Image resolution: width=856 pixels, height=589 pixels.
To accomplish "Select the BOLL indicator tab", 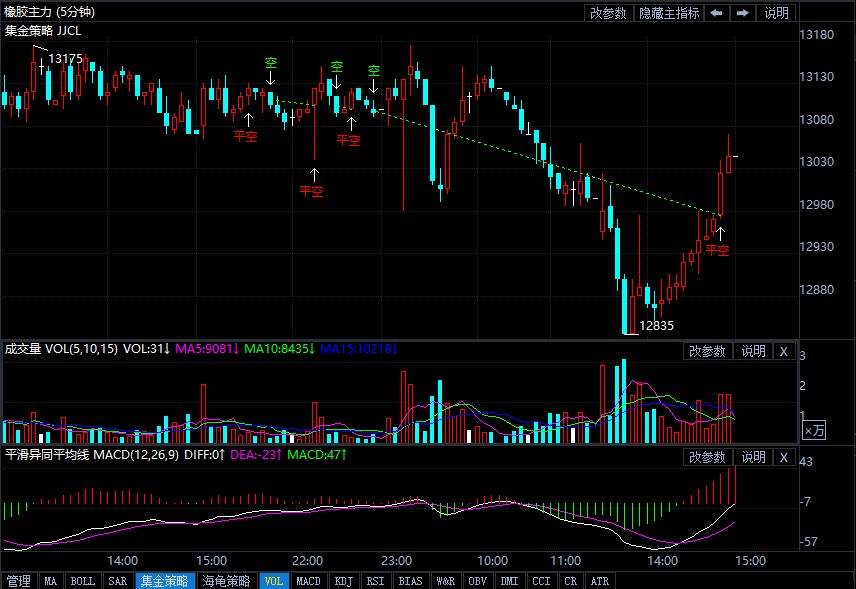I will [x=83, y=580].
